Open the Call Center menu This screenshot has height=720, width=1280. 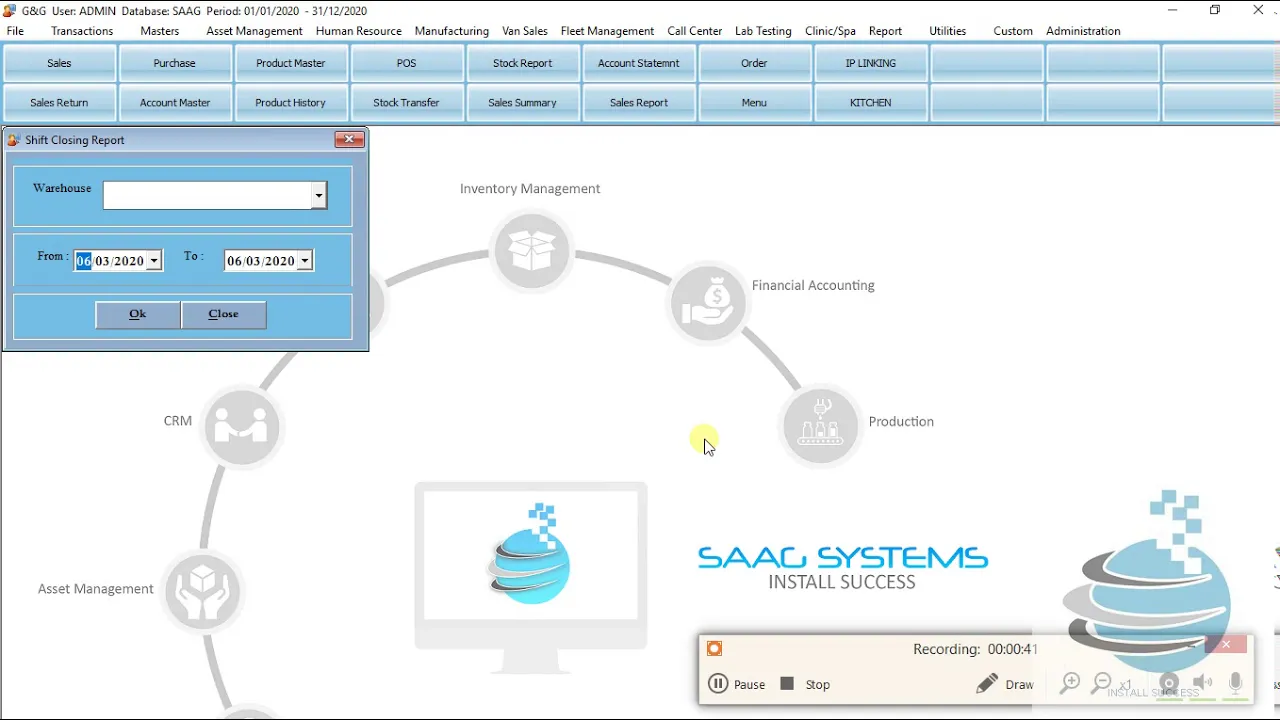[694, 31]
